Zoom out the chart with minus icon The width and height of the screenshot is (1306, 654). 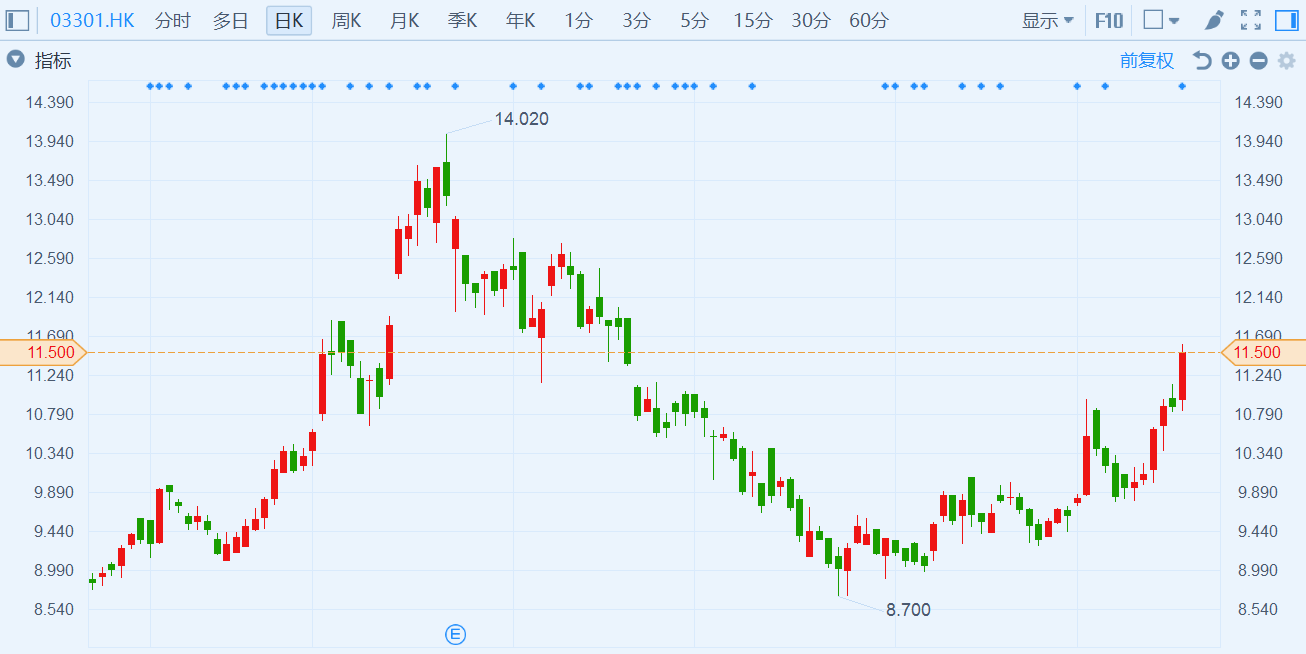1258,61
